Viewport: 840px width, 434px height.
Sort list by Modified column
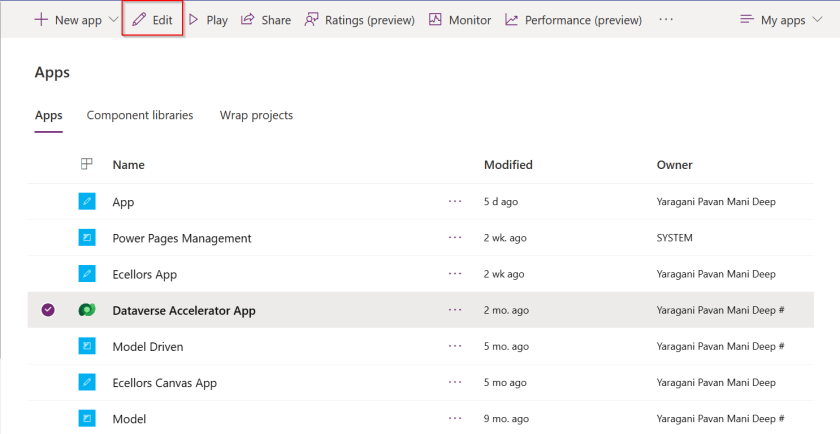click(508, 164)
